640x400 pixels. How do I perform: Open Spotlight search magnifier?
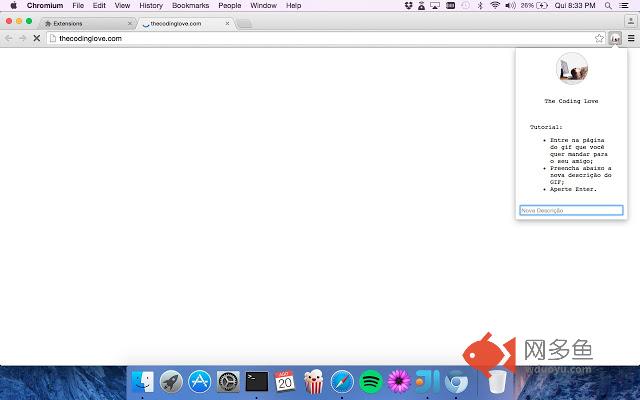[x=608, y=5]
